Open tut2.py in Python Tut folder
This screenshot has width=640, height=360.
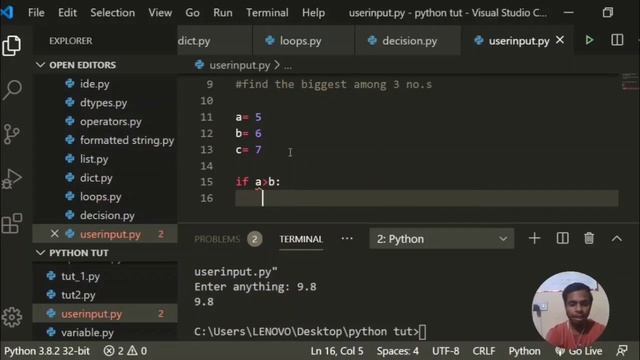[x=105, y=295]
